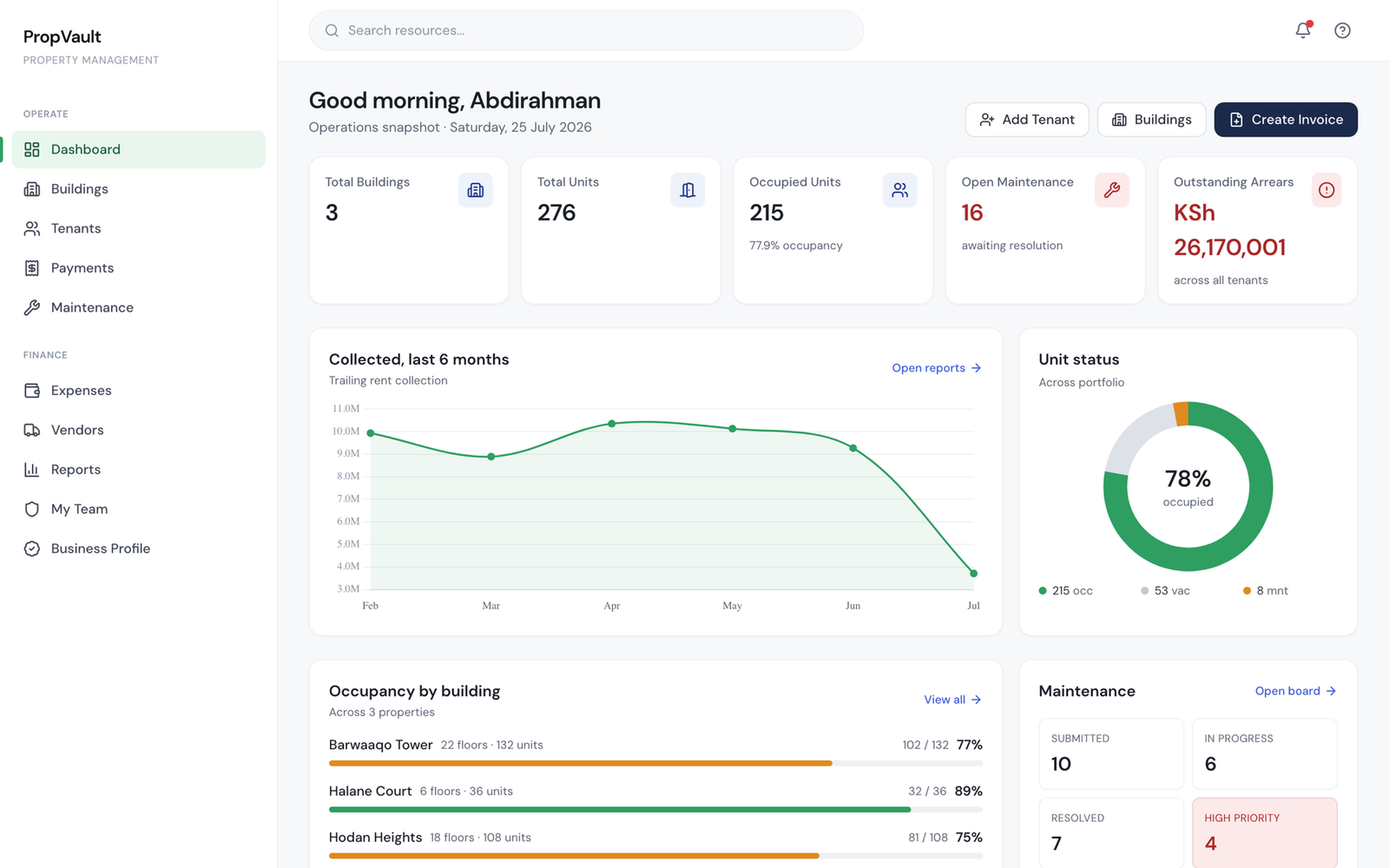The width and height of the screenshot is (1389, 868).
Task: Open the Maintenance sidebar item
Action: click(139, 307)
